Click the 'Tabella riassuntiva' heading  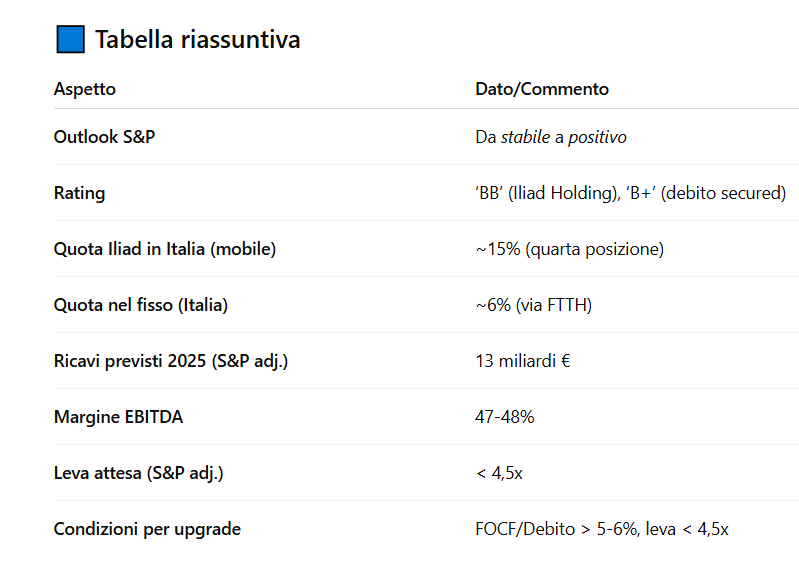click(x=198, y=40)
